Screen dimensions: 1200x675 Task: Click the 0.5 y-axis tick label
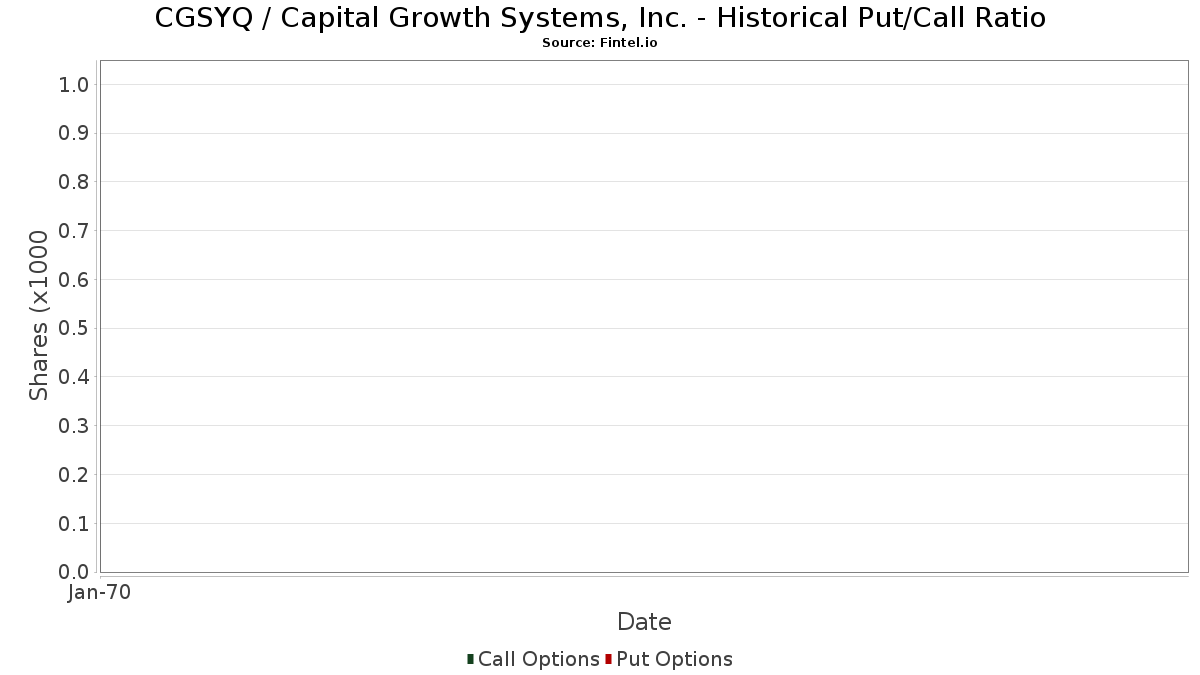[74, 329]
